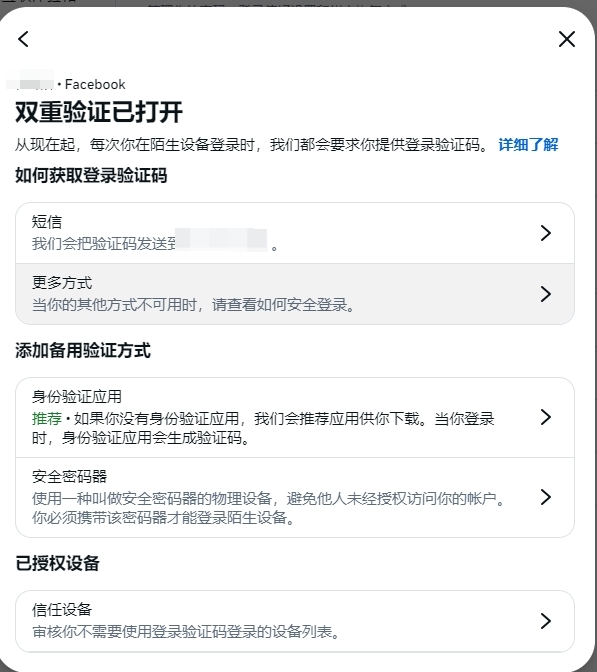This screenshot has height=672, width=597.
Task: Click the Facebook account label
Action: [x=95, y=84]
